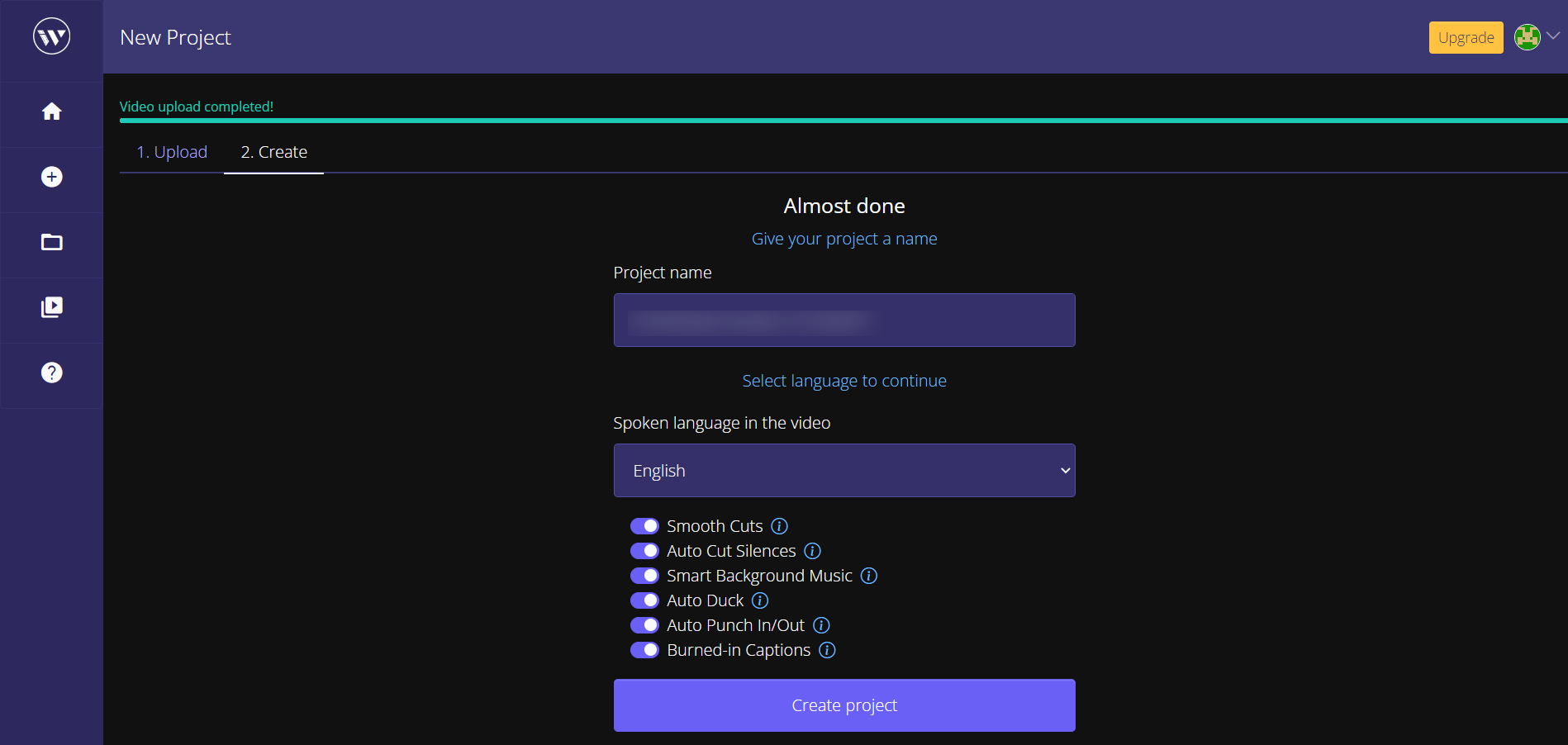
Task: Open Help via question mark icon
Action: tap(51, 372)
